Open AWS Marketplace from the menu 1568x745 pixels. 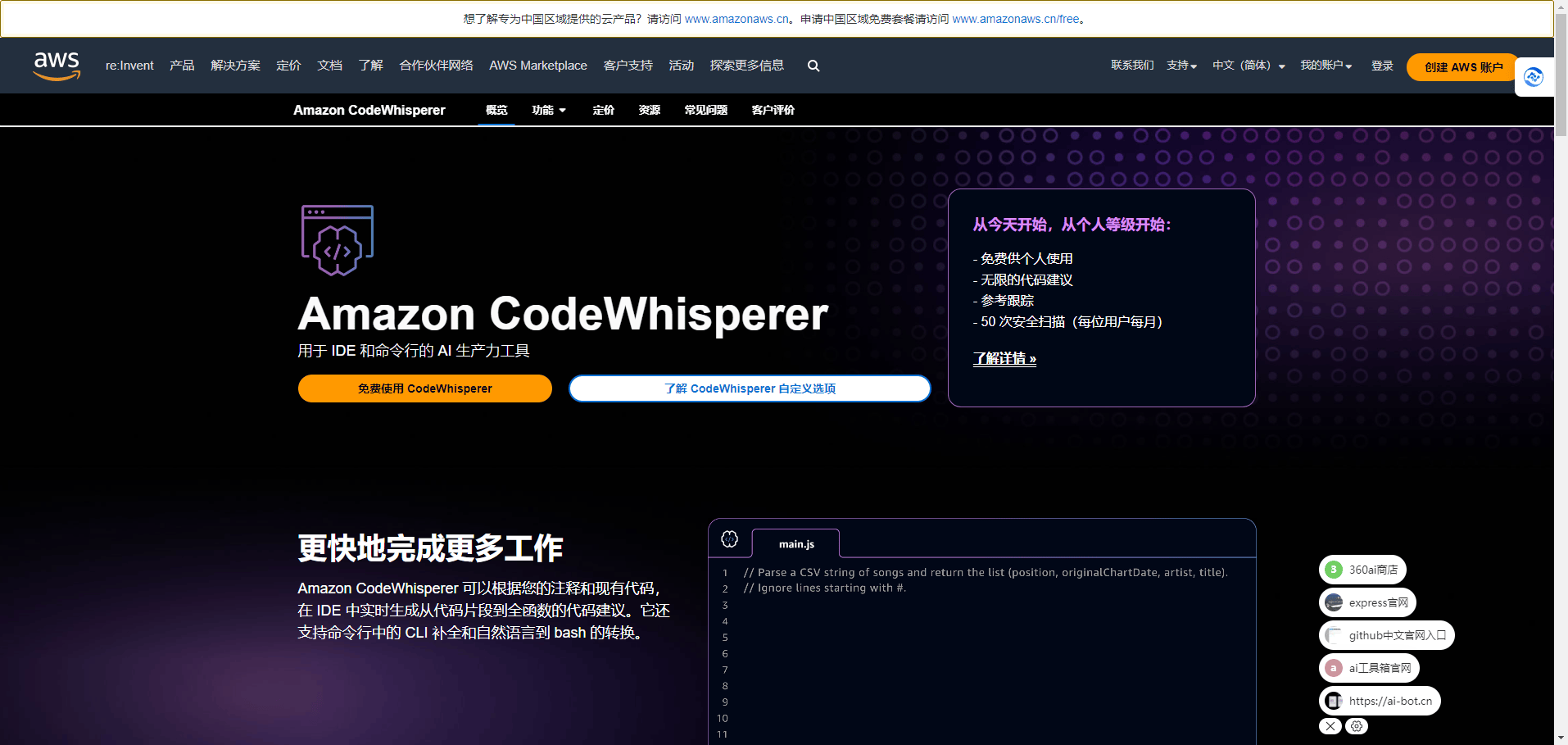tap(537, 66)
